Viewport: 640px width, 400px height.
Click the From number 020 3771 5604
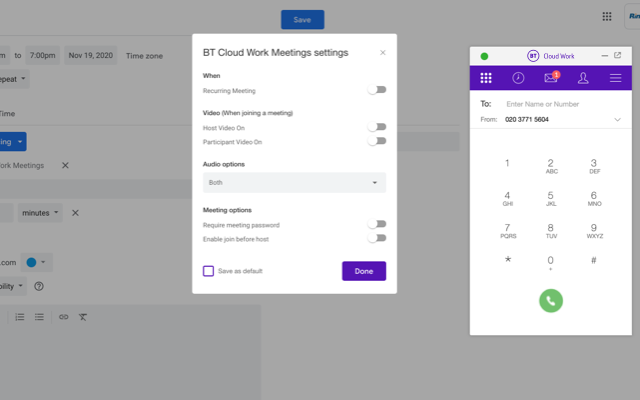[x=527, y=120]
